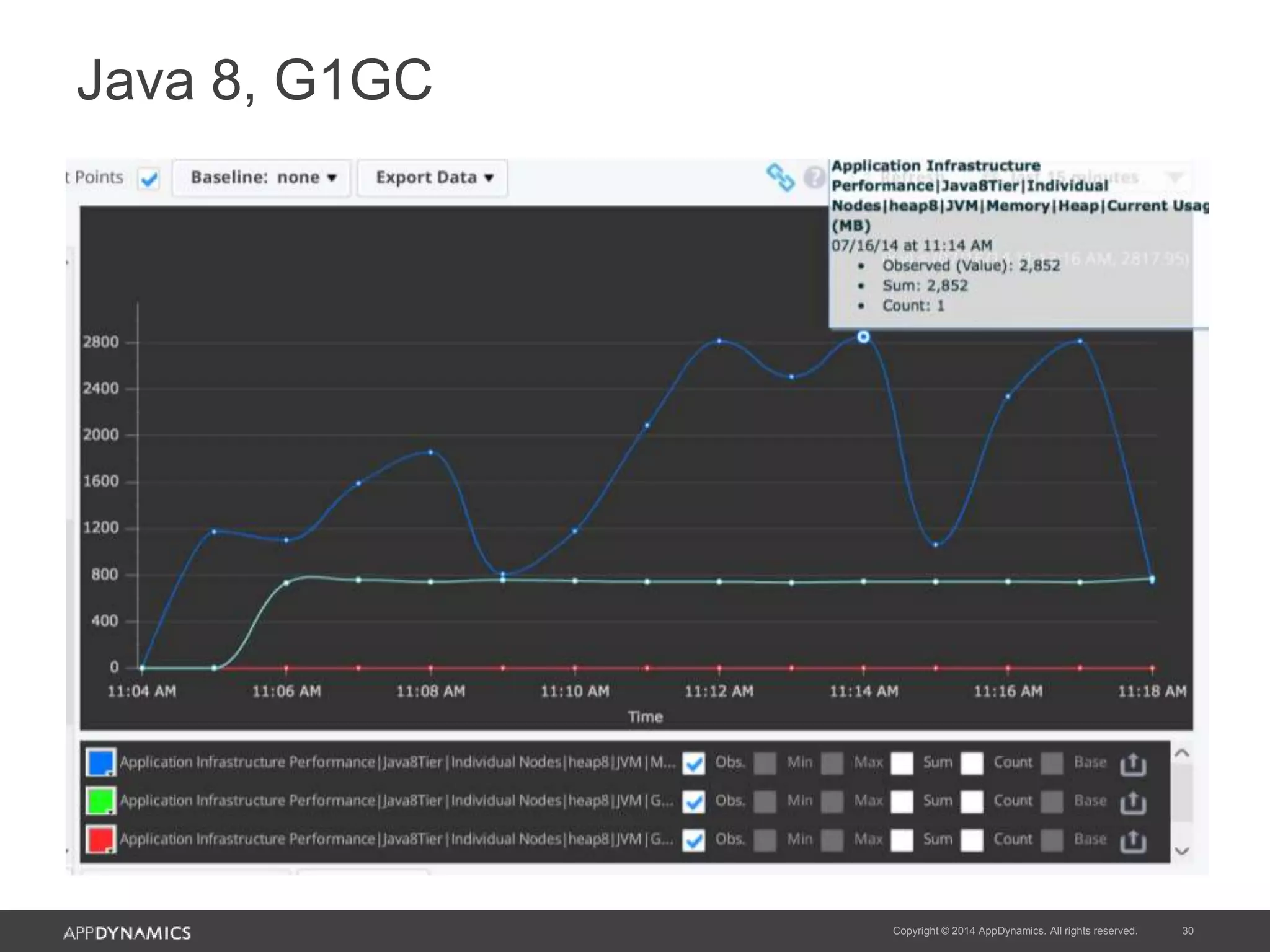Click the 11:10 AM axis label
Viewport: 1270px width, 952px height.
575,691
